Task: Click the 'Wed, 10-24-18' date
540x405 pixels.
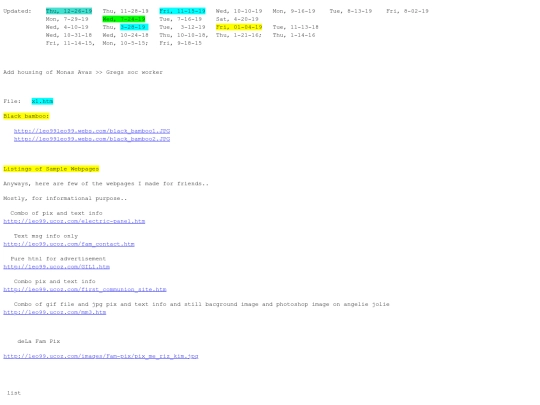Action: coord(125,35)
